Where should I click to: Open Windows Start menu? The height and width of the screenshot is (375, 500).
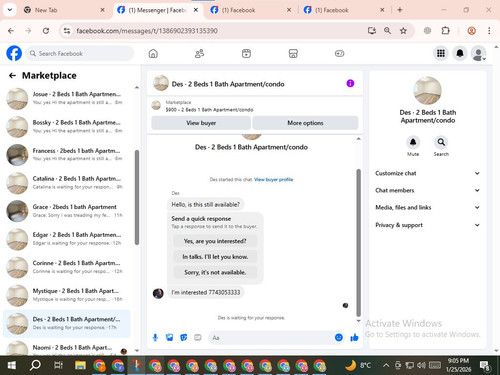[12, 366]
